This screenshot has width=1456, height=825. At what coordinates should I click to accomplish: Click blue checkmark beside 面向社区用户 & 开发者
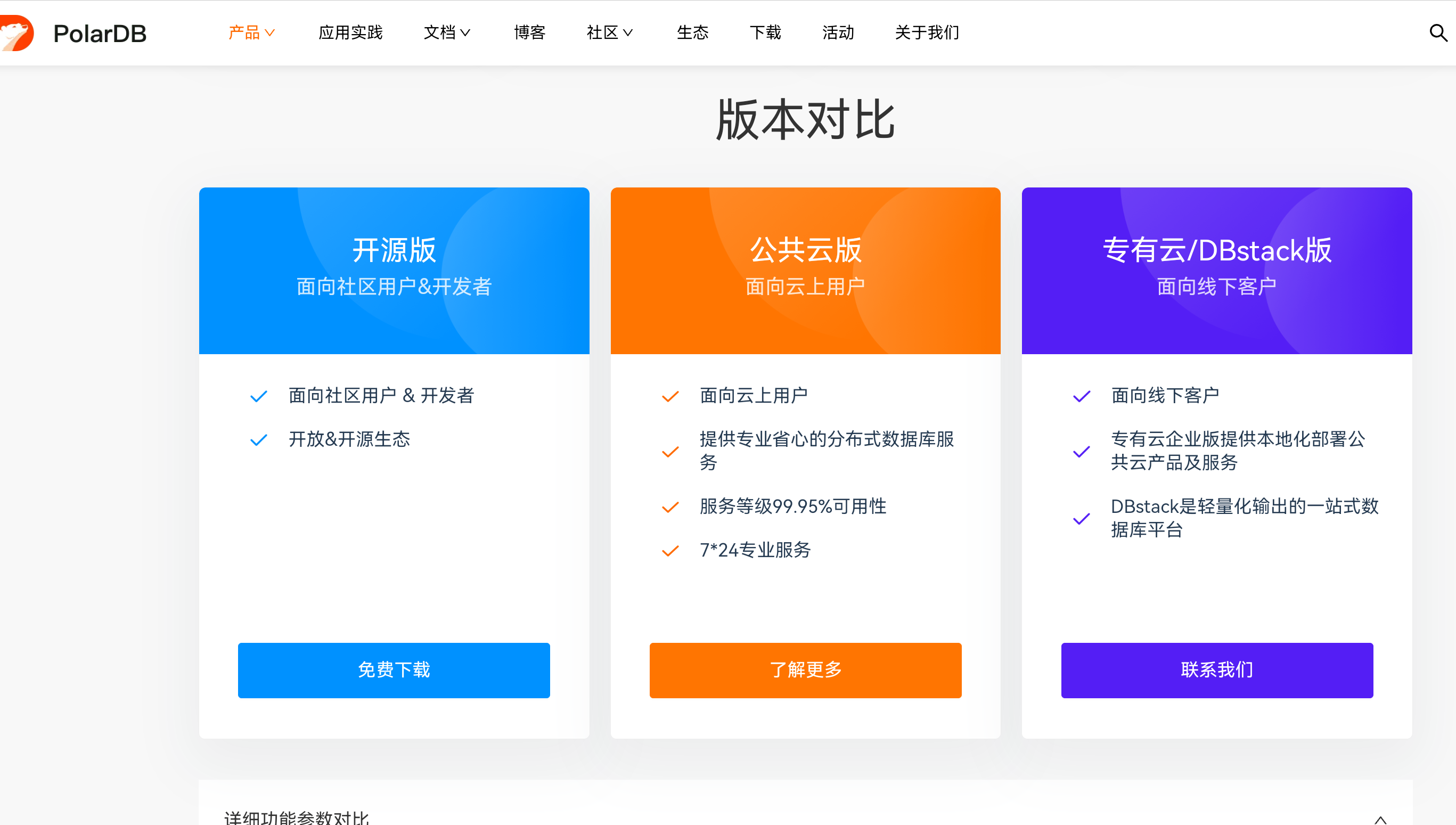259,396
